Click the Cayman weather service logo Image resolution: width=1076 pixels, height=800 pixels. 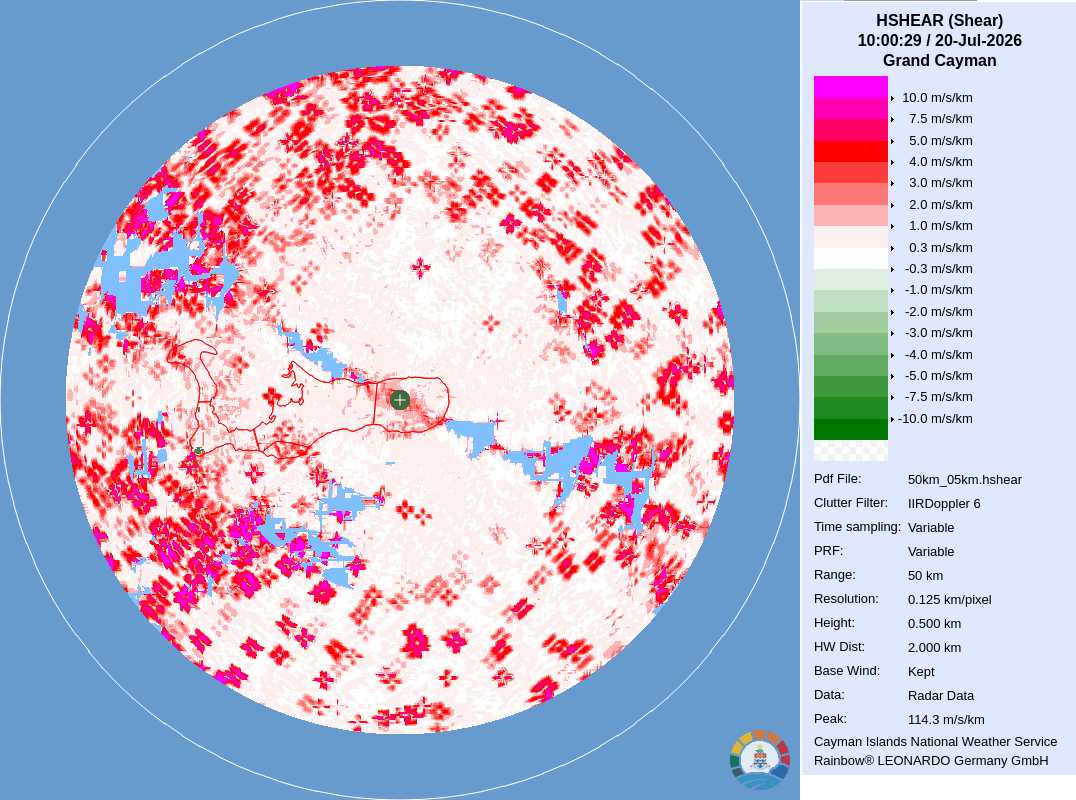pyautogui.click(x=760, y=760)
